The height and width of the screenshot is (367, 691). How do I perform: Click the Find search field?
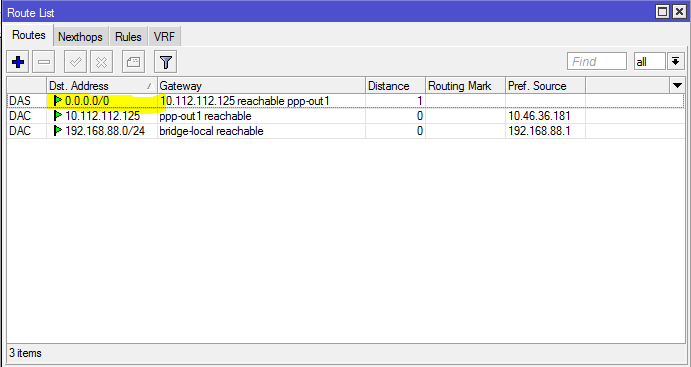pos(597,62)
